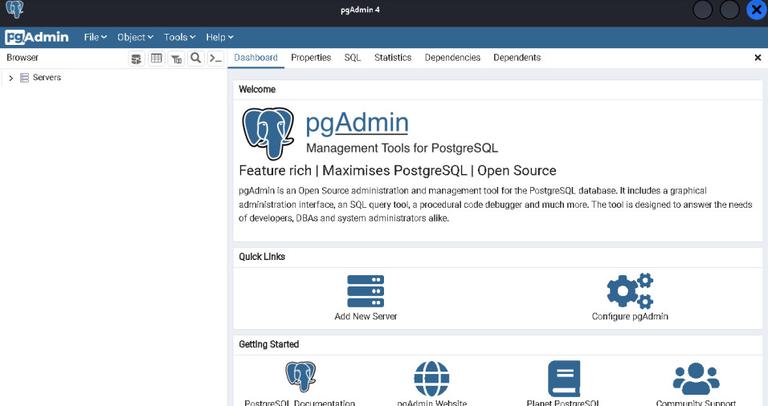Image resolution: width=768 pixels, height=406 pixels.
Task: Open the Search Objects magnifier icon
Action: [195, 58]
